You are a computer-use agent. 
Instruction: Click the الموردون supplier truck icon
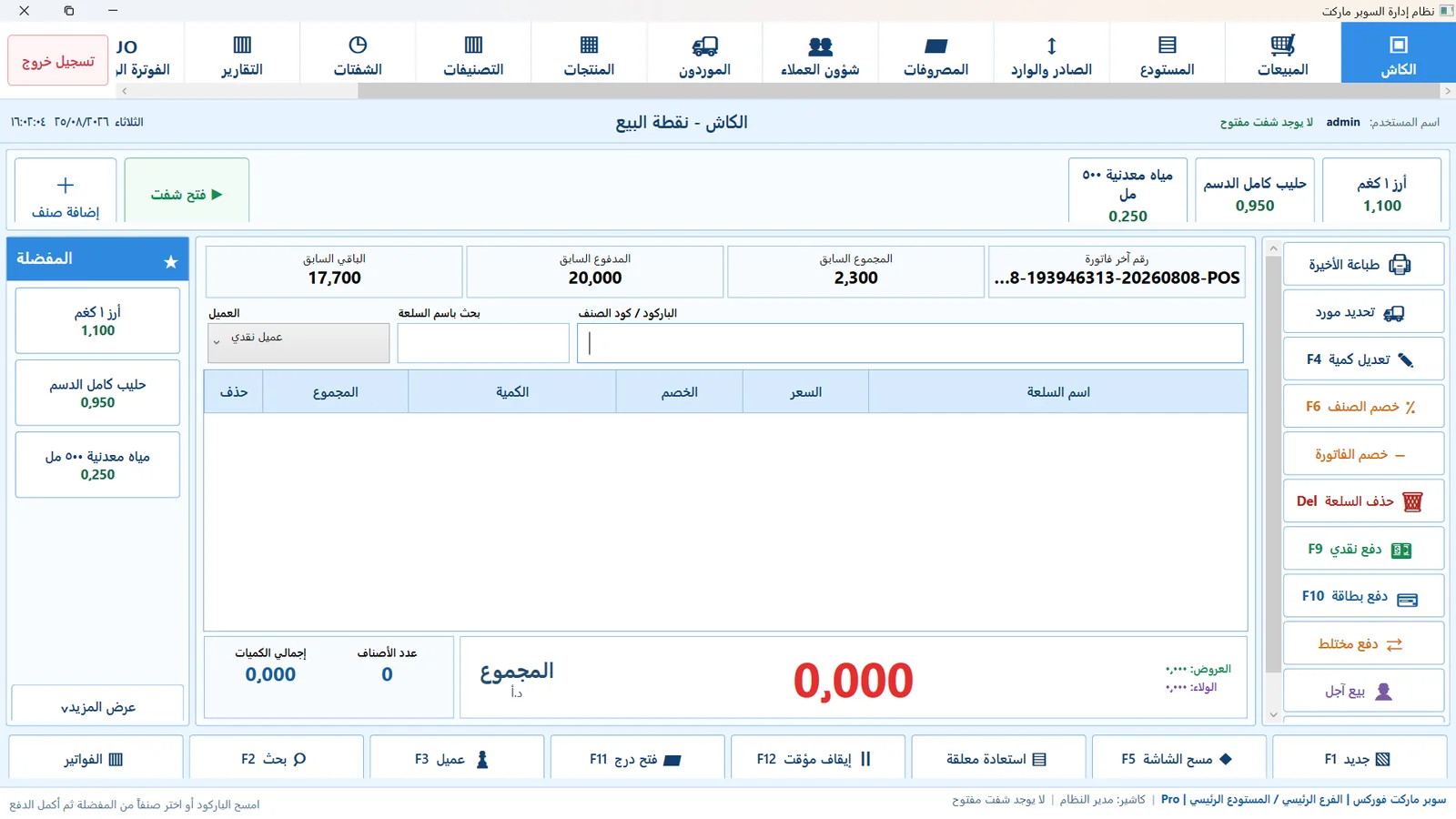[704, 45]
